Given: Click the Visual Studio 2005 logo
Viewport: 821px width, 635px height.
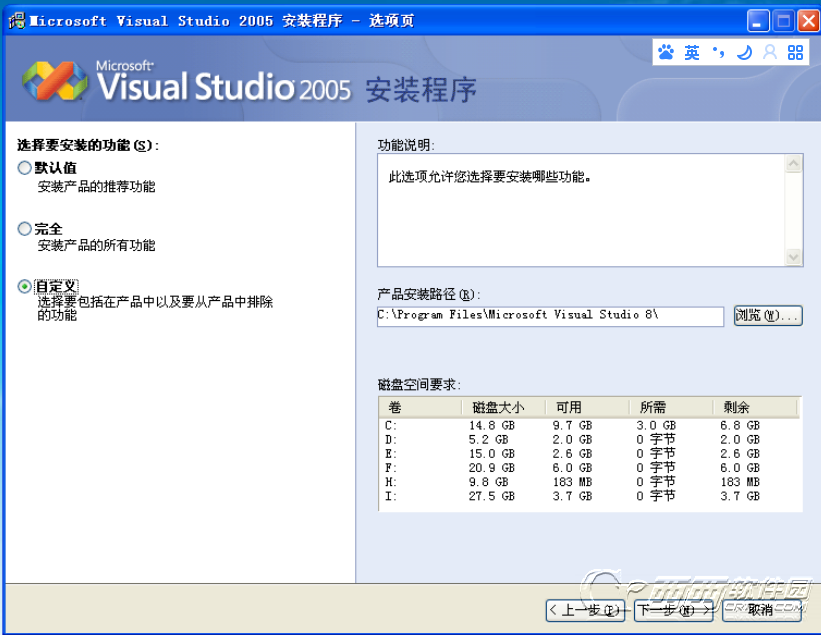Looking at the screenshot, I should [186, 83].
